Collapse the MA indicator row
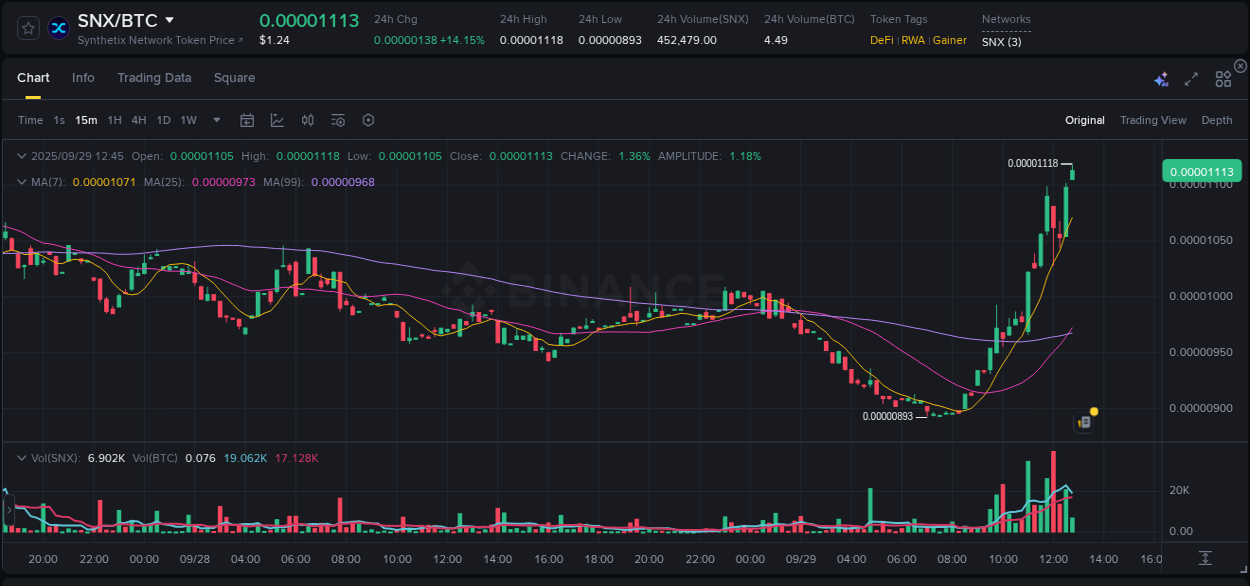Screen dimensions: 1250x586 point(22,181)
